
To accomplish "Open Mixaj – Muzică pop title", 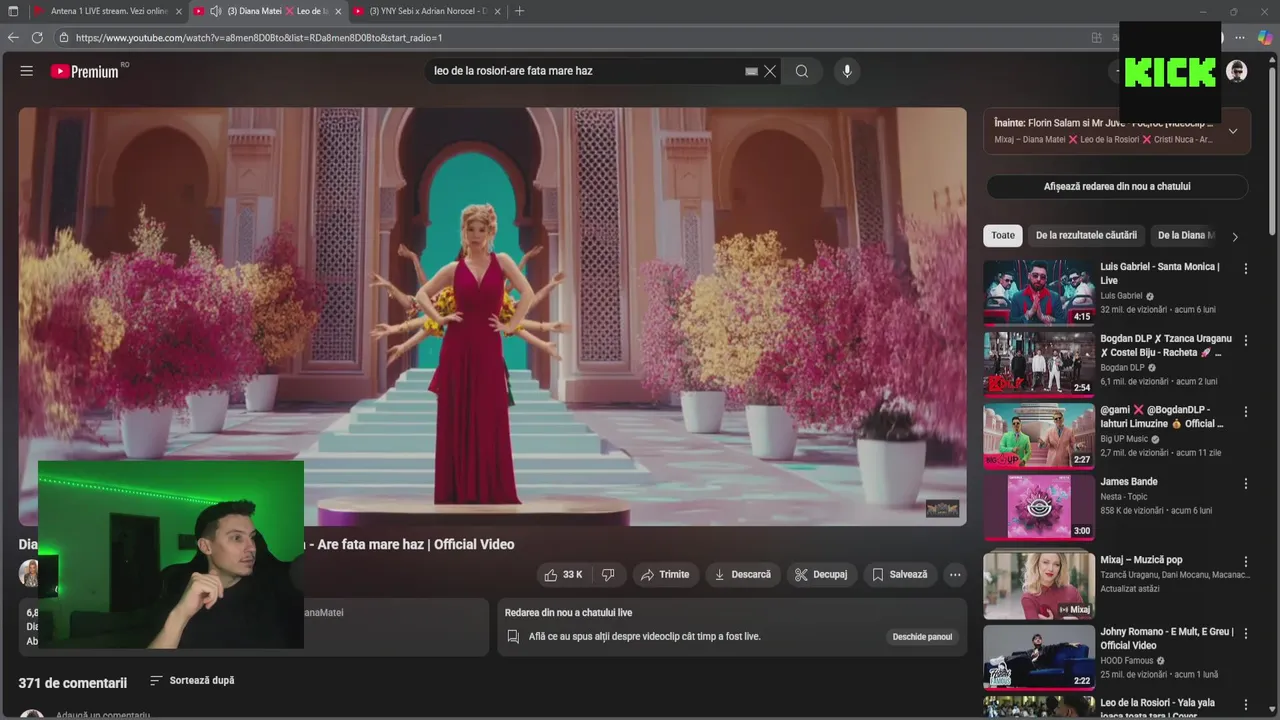I will (1141, 560).
